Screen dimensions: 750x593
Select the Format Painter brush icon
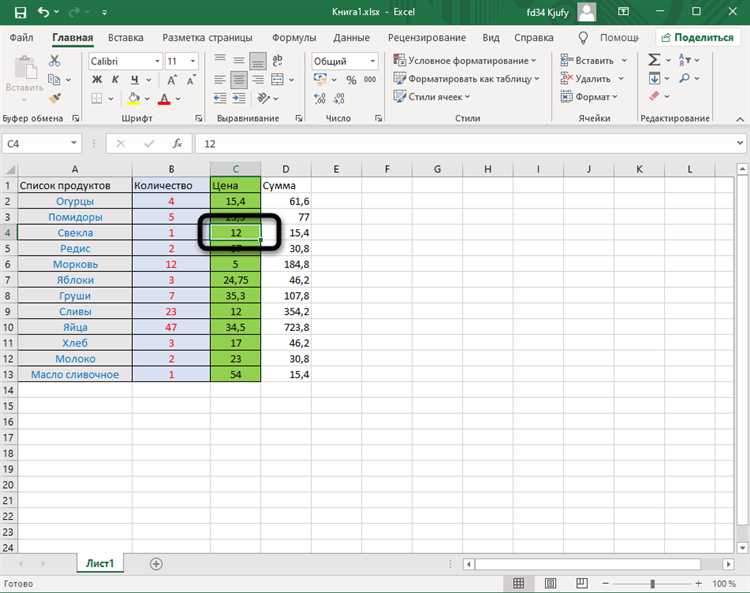click(56, 97)
